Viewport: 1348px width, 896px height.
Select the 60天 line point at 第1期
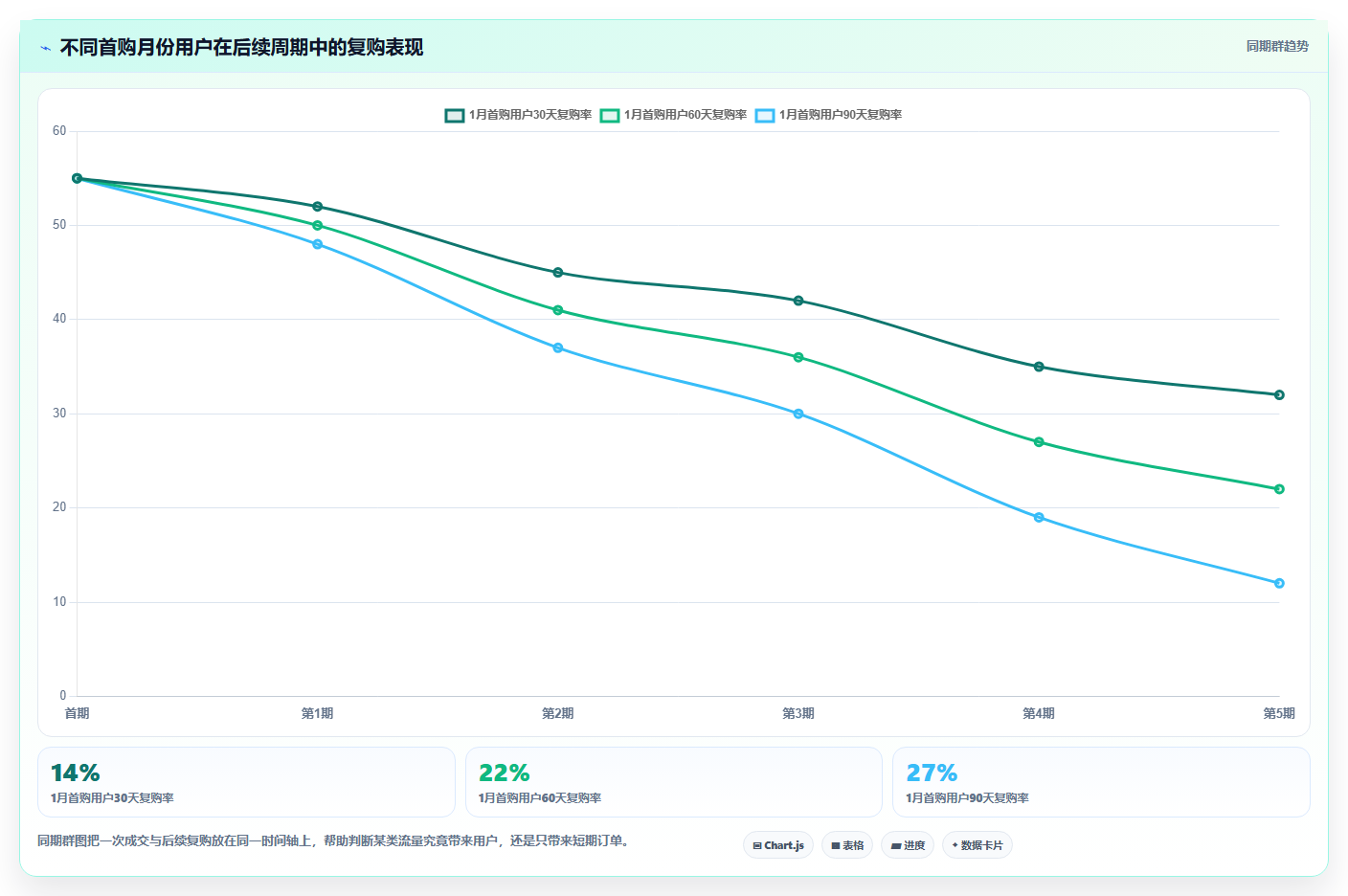318,226
